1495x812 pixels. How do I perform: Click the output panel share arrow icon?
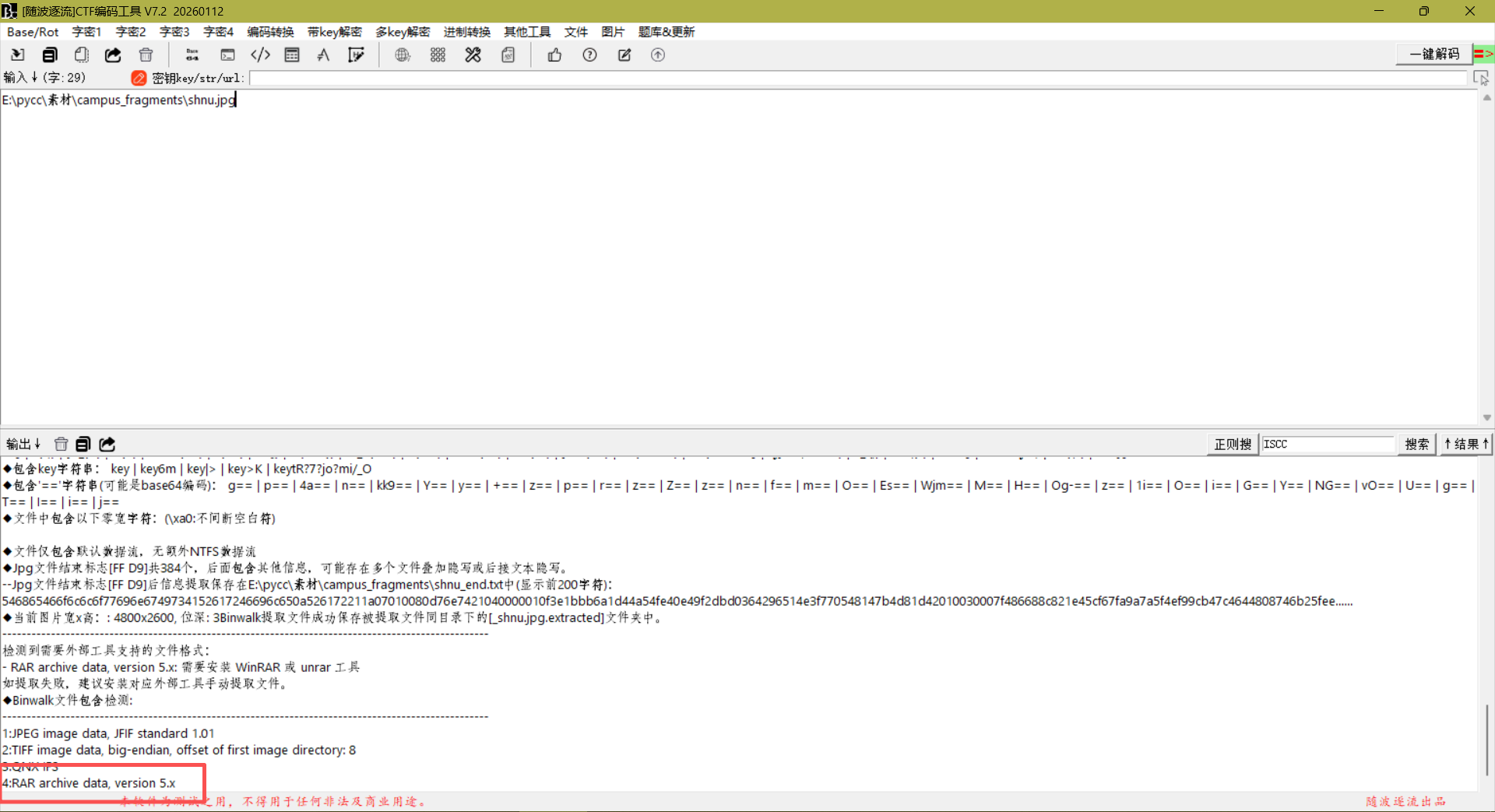[107, 444]
